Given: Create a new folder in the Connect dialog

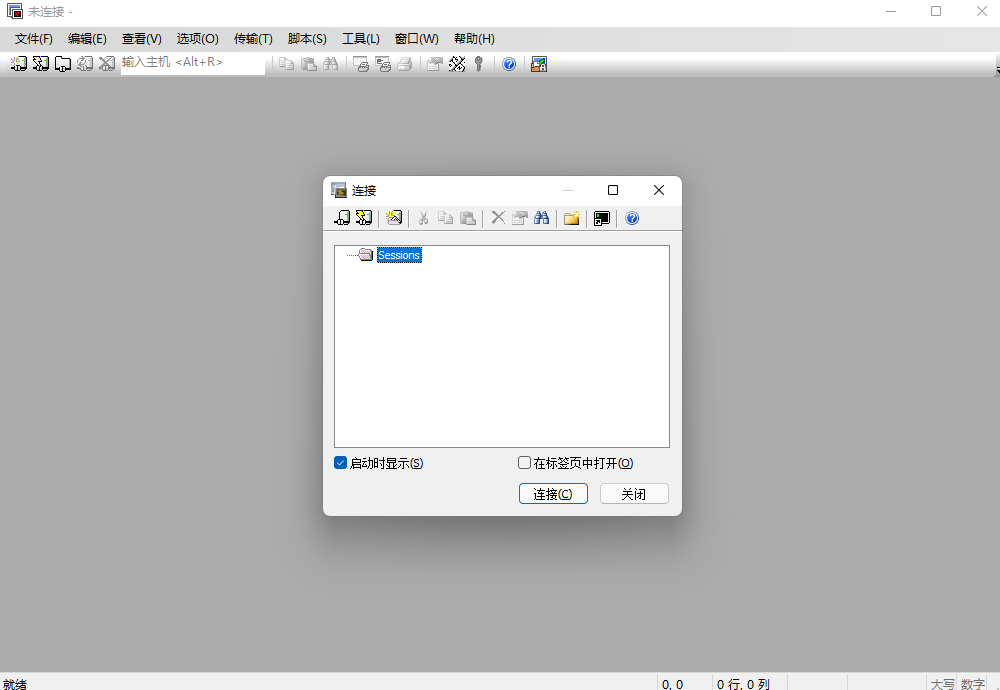Looking at the screenshot, I should [570, 217].
